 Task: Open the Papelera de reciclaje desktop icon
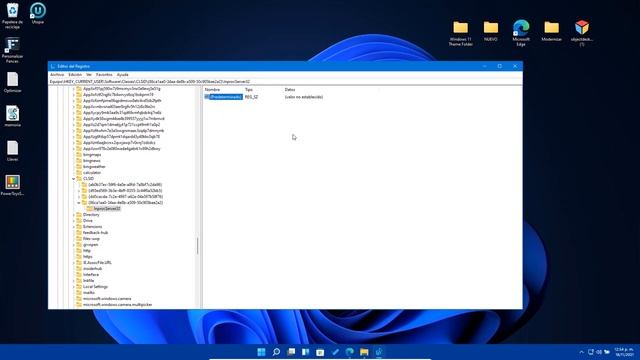[12, 16]
